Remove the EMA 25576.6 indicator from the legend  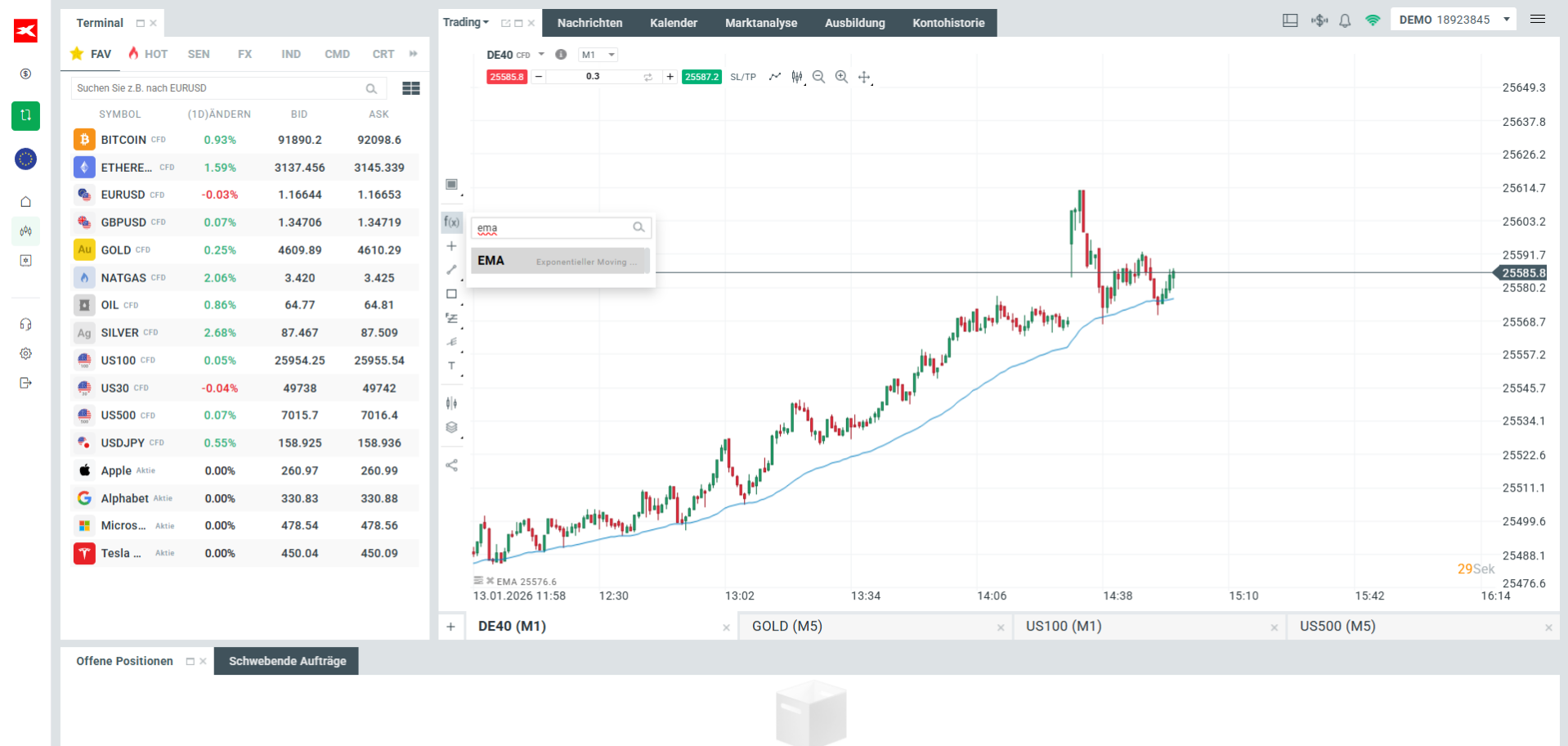pos(490,581)
